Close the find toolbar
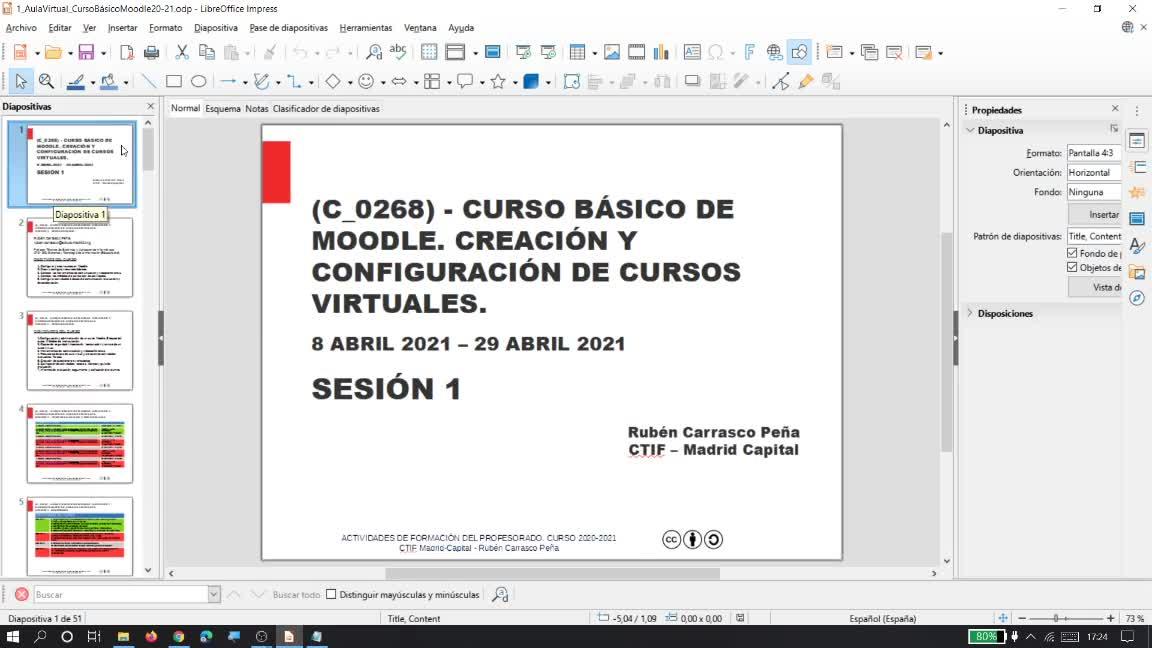Image resolution: width=1152 pixels, height=648 pixels. click(x=21, y=594)
